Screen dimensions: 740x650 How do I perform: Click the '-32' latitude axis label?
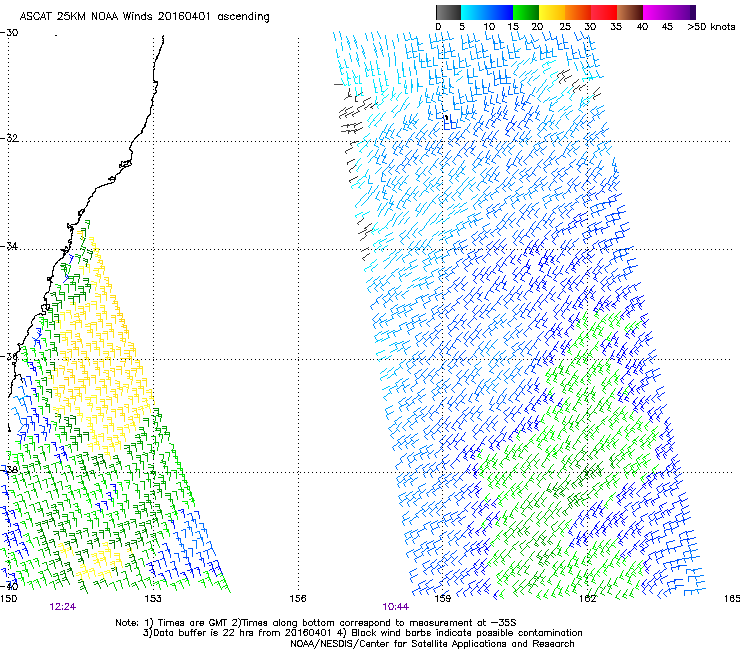tap(9, 138)
